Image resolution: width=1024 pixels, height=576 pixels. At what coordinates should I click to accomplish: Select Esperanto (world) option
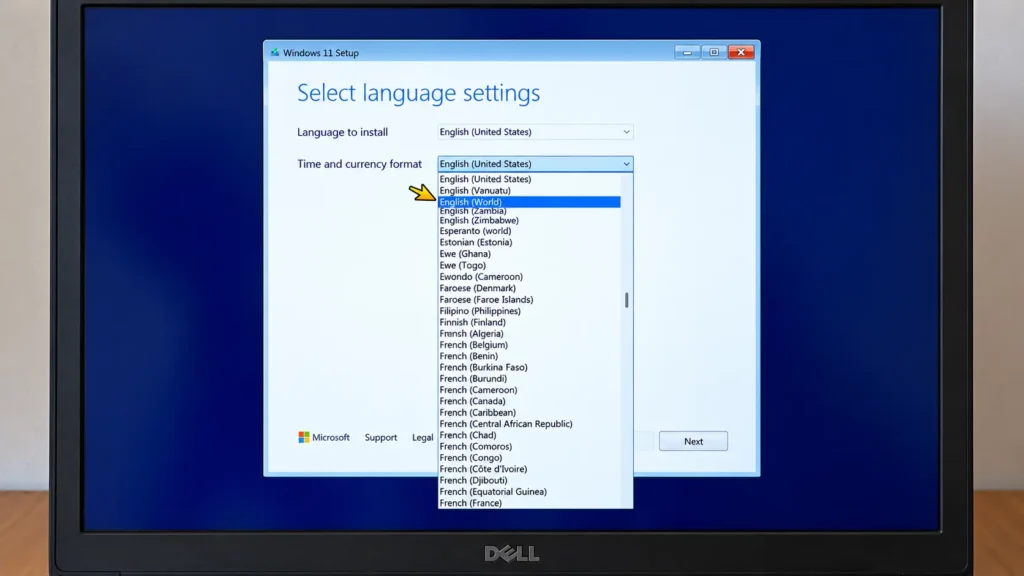(529, 231)
